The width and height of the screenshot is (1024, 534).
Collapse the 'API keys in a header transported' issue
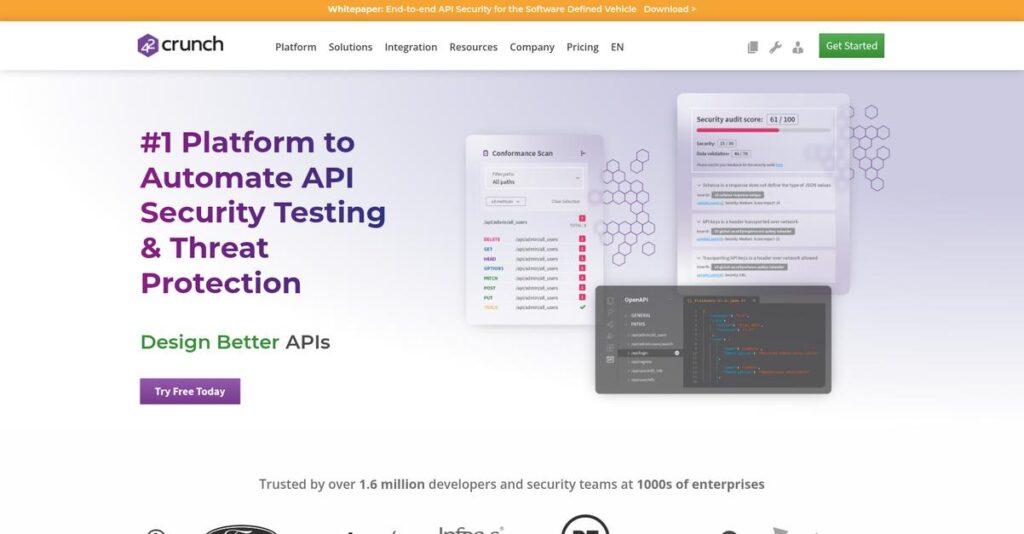point(699,222)
